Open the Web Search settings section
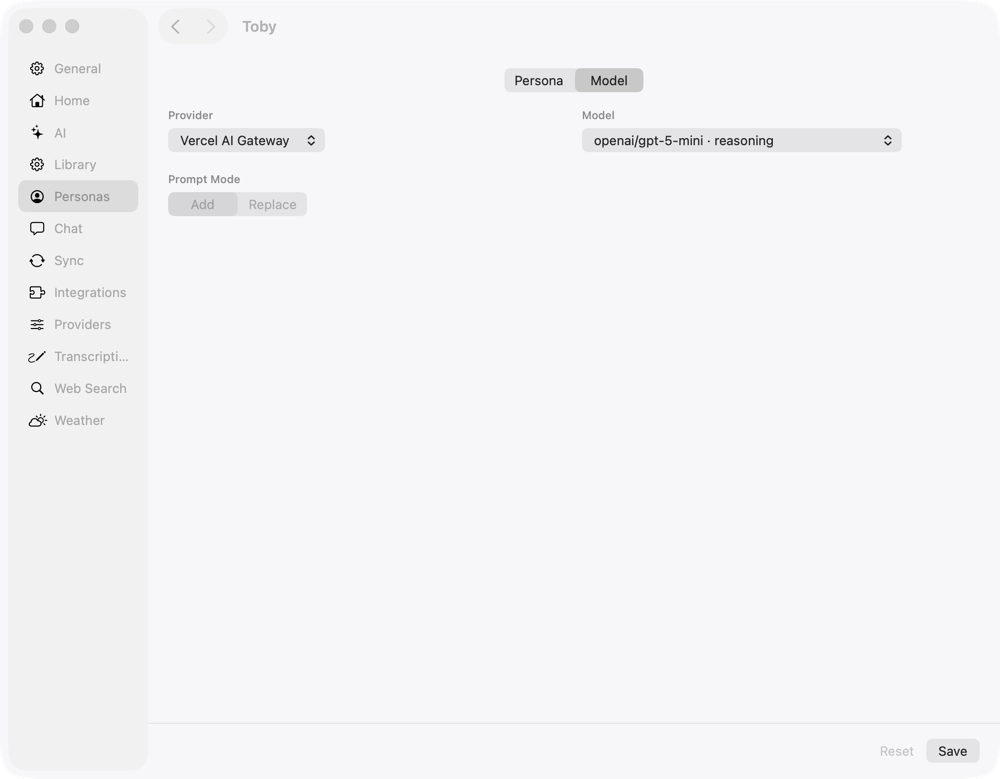The width and height of the screenshot is (1000, 779). tap(78, 388)
